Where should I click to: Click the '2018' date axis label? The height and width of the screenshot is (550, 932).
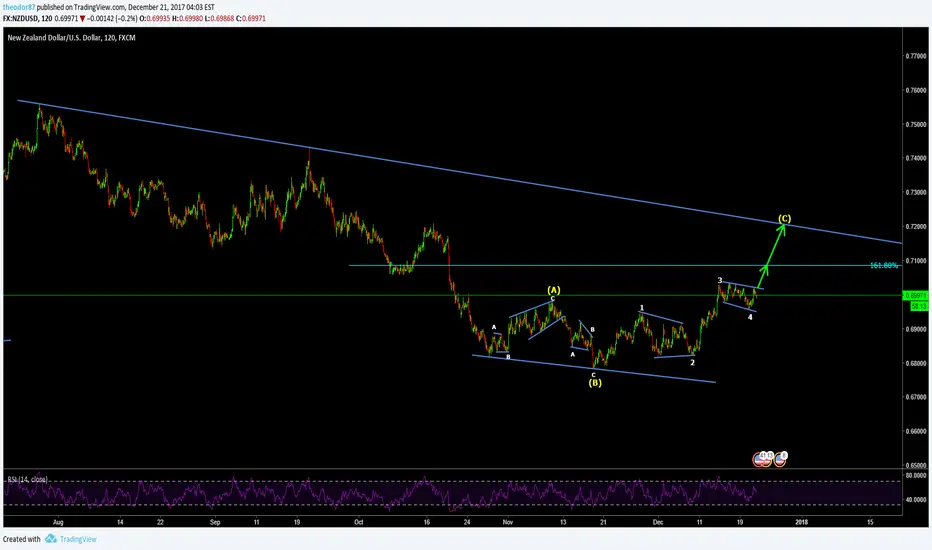pyautogui.click(x=801, y=522)
